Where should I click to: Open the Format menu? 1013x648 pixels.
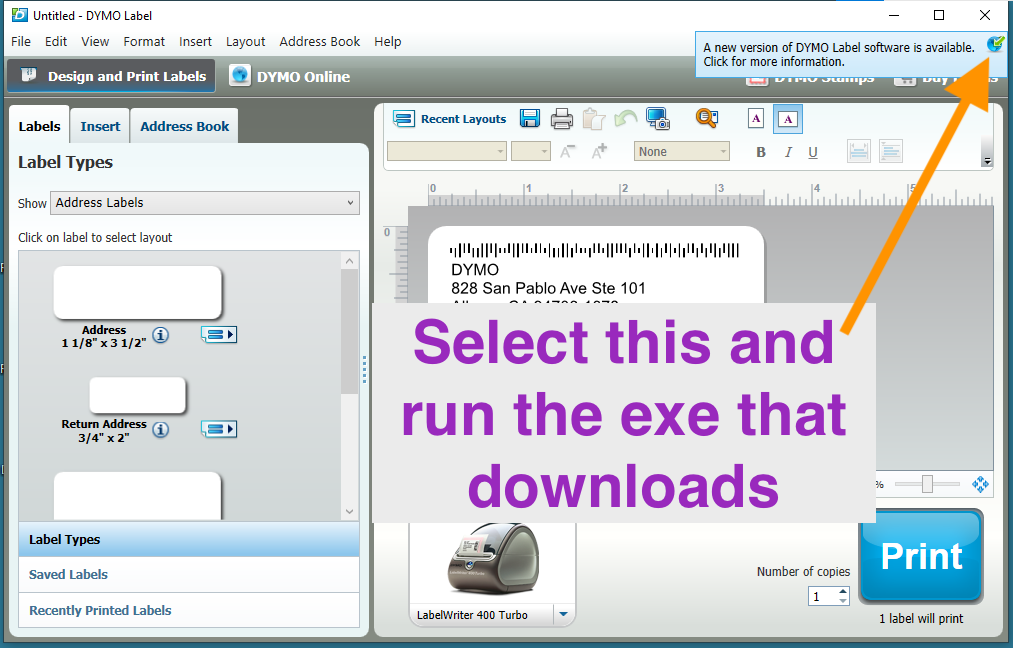click(x=144, y=41)
